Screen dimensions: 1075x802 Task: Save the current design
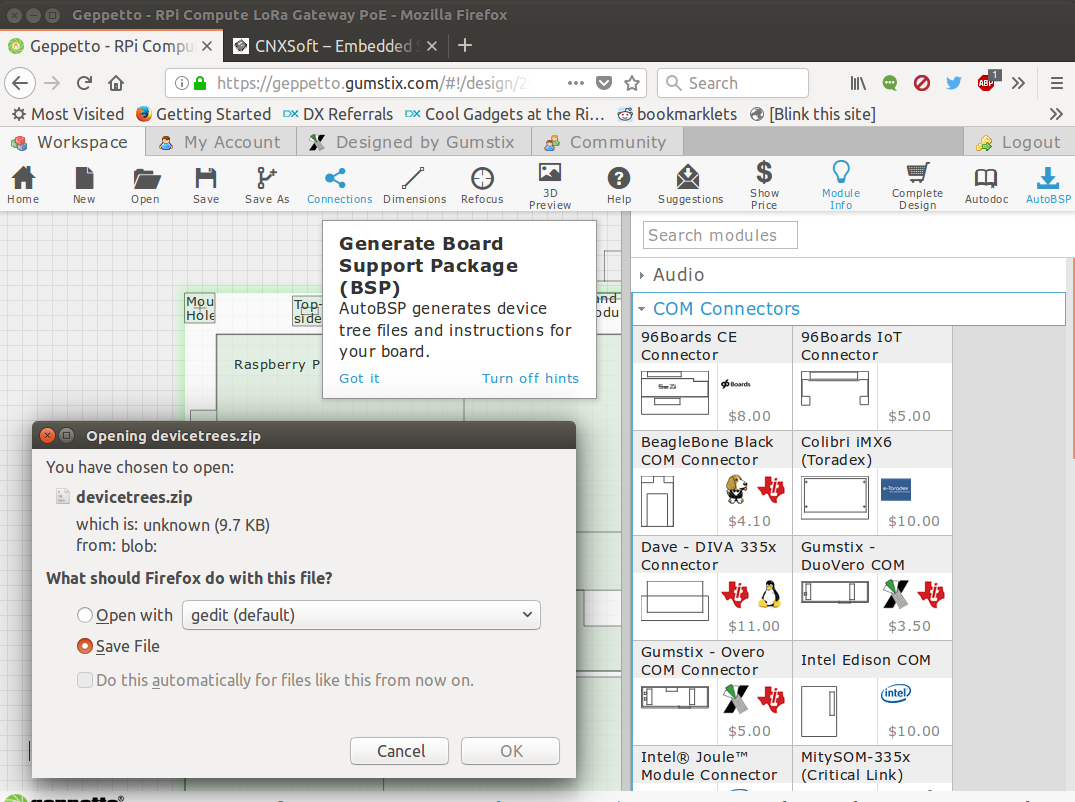pyautogui.click(x=206, y=185)
